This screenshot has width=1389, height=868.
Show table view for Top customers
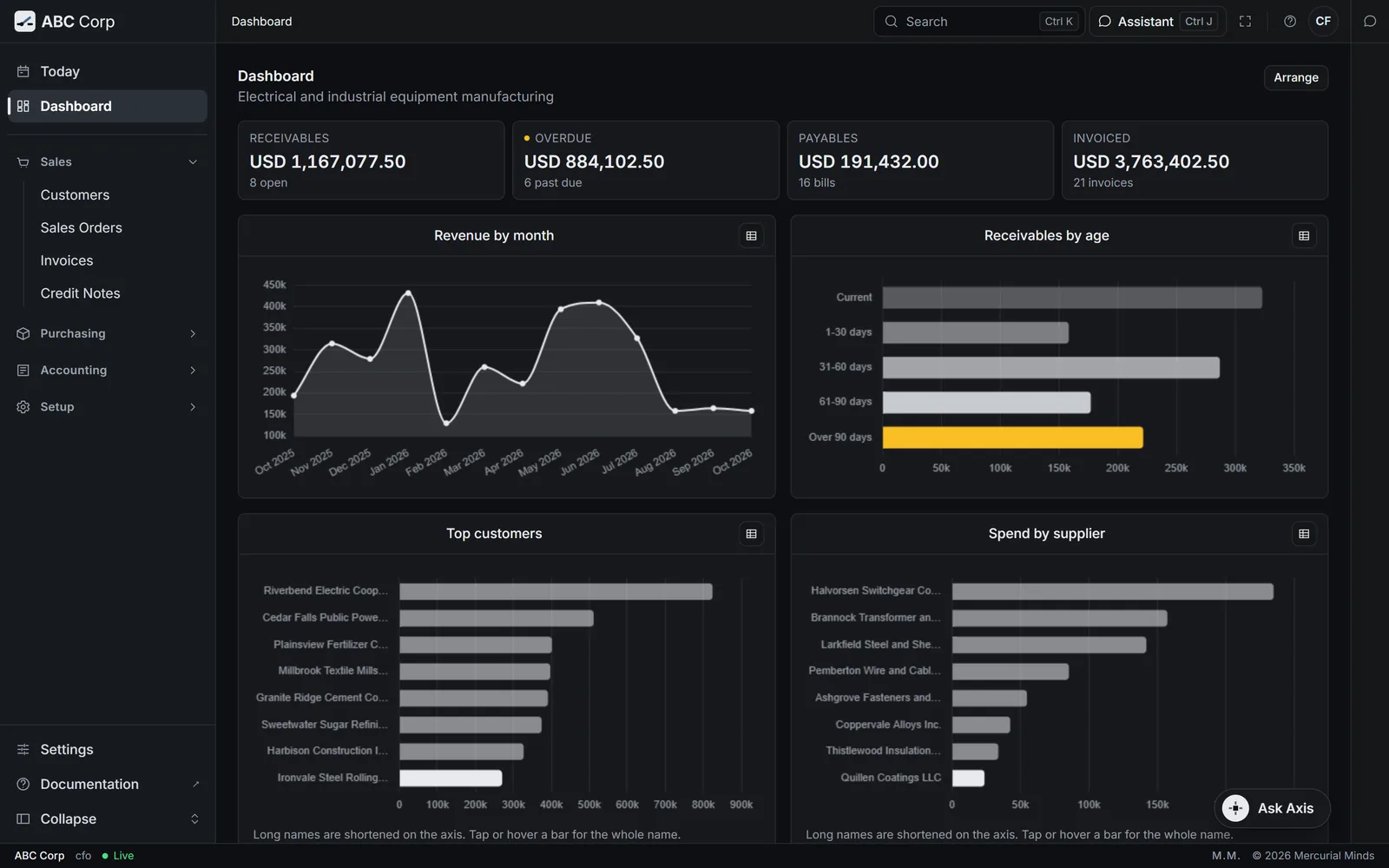(752, 534)
